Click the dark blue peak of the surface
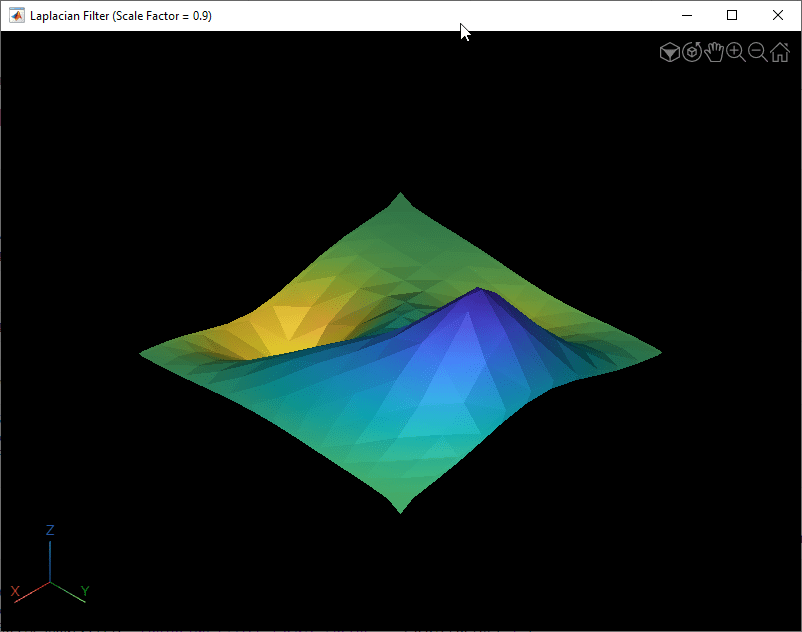 pyautogui.click(x=482, y=292)
